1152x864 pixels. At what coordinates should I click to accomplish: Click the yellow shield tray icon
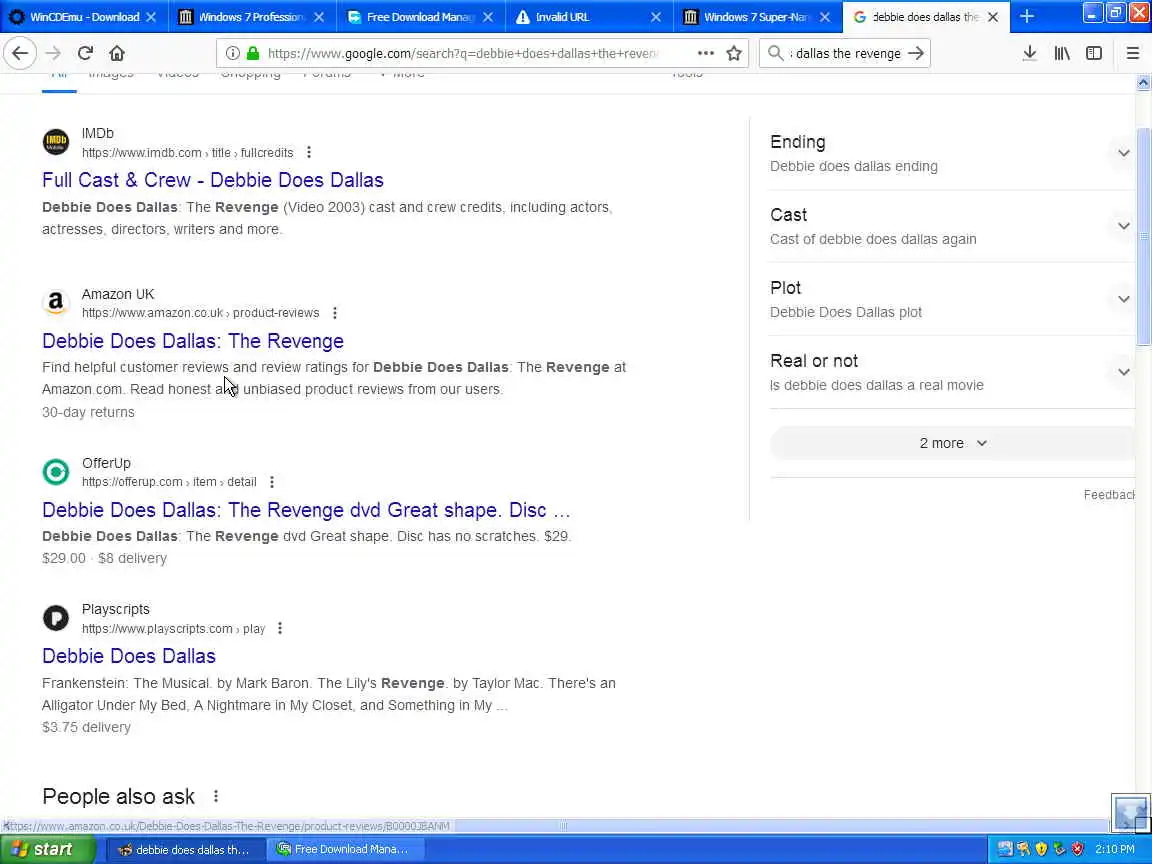tap(1041, 849)
